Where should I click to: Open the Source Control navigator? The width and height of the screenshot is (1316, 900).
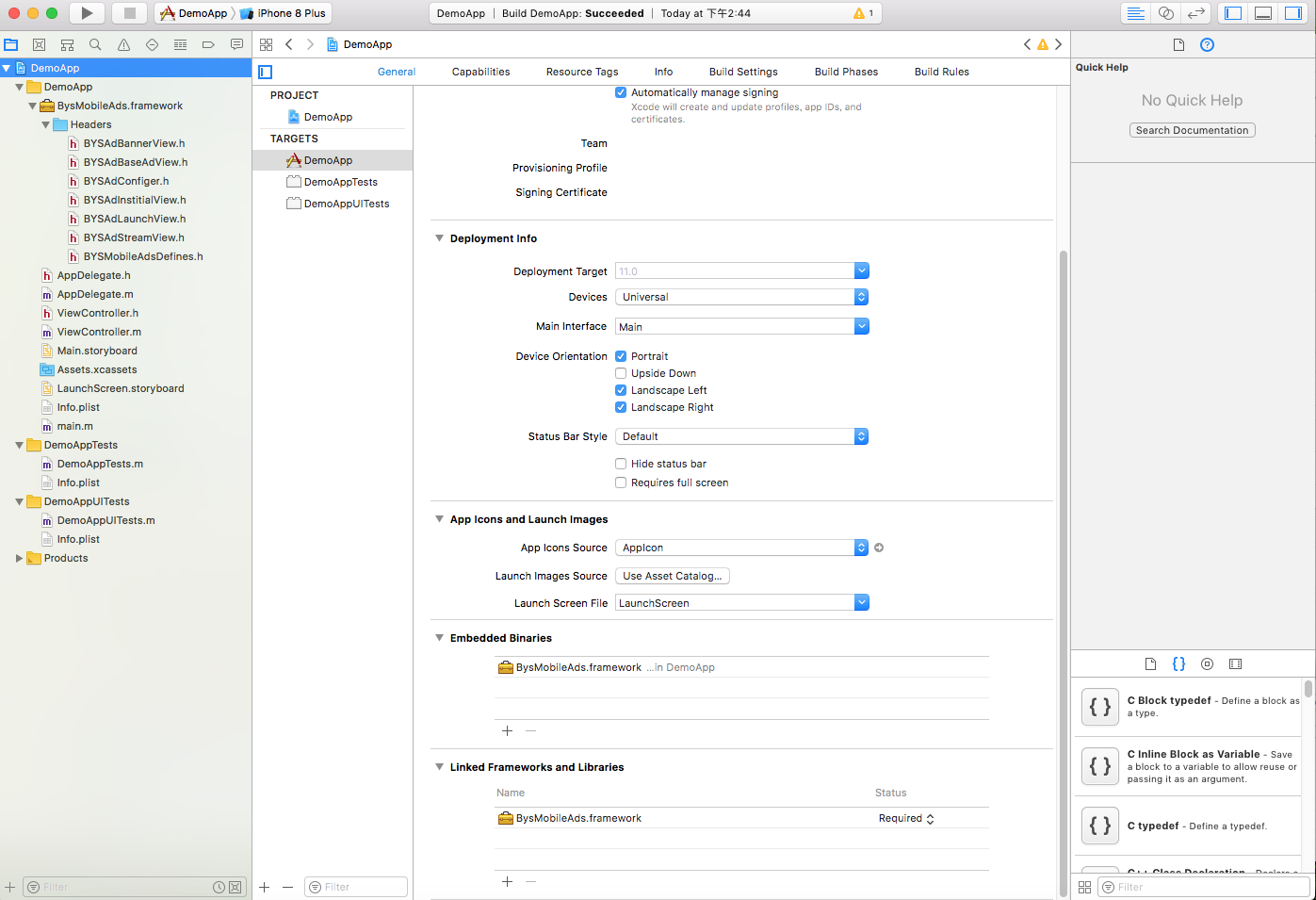click(x=40, y=44)
